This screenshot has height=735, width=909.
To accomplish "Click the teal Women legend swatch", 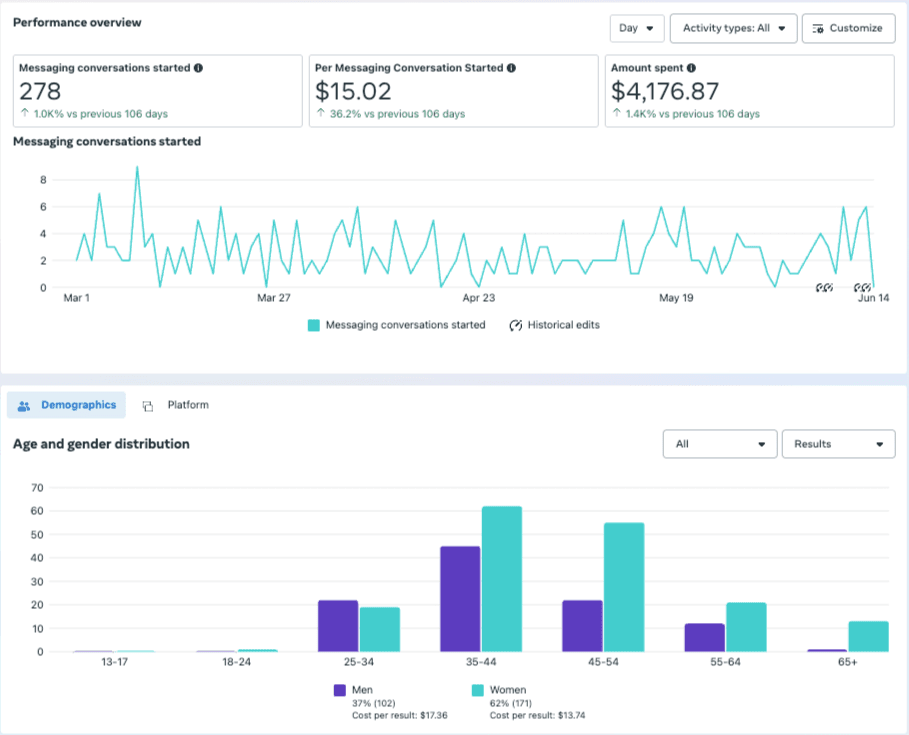I will click(x=478, y=690).
